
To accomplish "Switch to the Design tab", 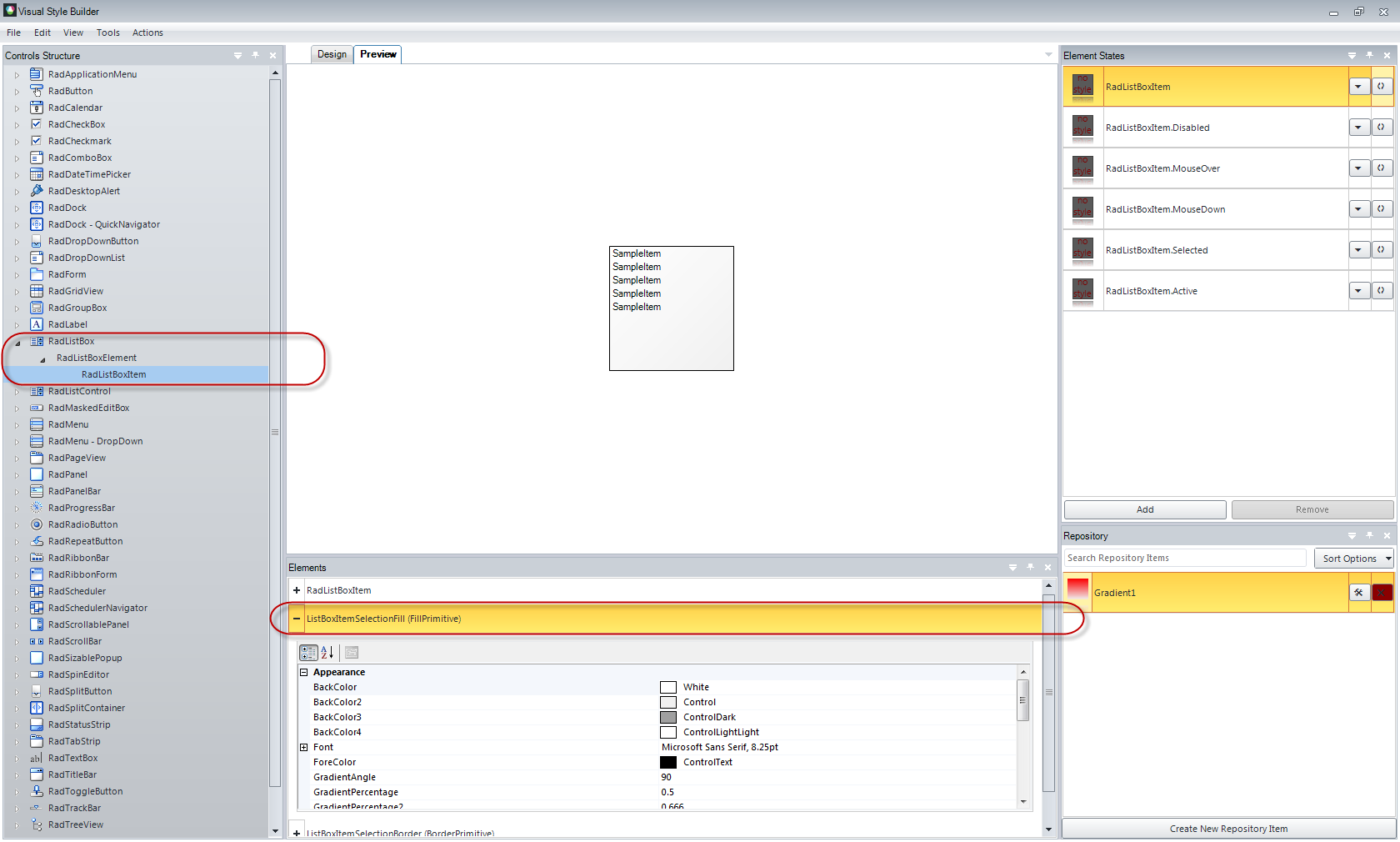I will coord(332,54).
